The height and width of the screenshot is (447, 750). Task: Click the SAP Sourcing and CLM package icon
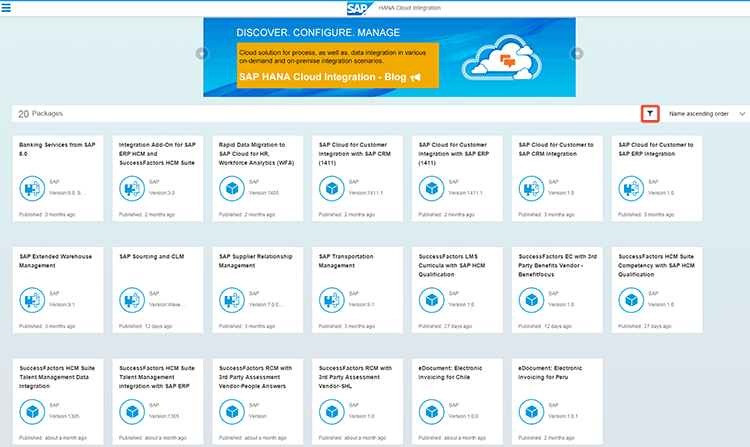tap(132, 298)
